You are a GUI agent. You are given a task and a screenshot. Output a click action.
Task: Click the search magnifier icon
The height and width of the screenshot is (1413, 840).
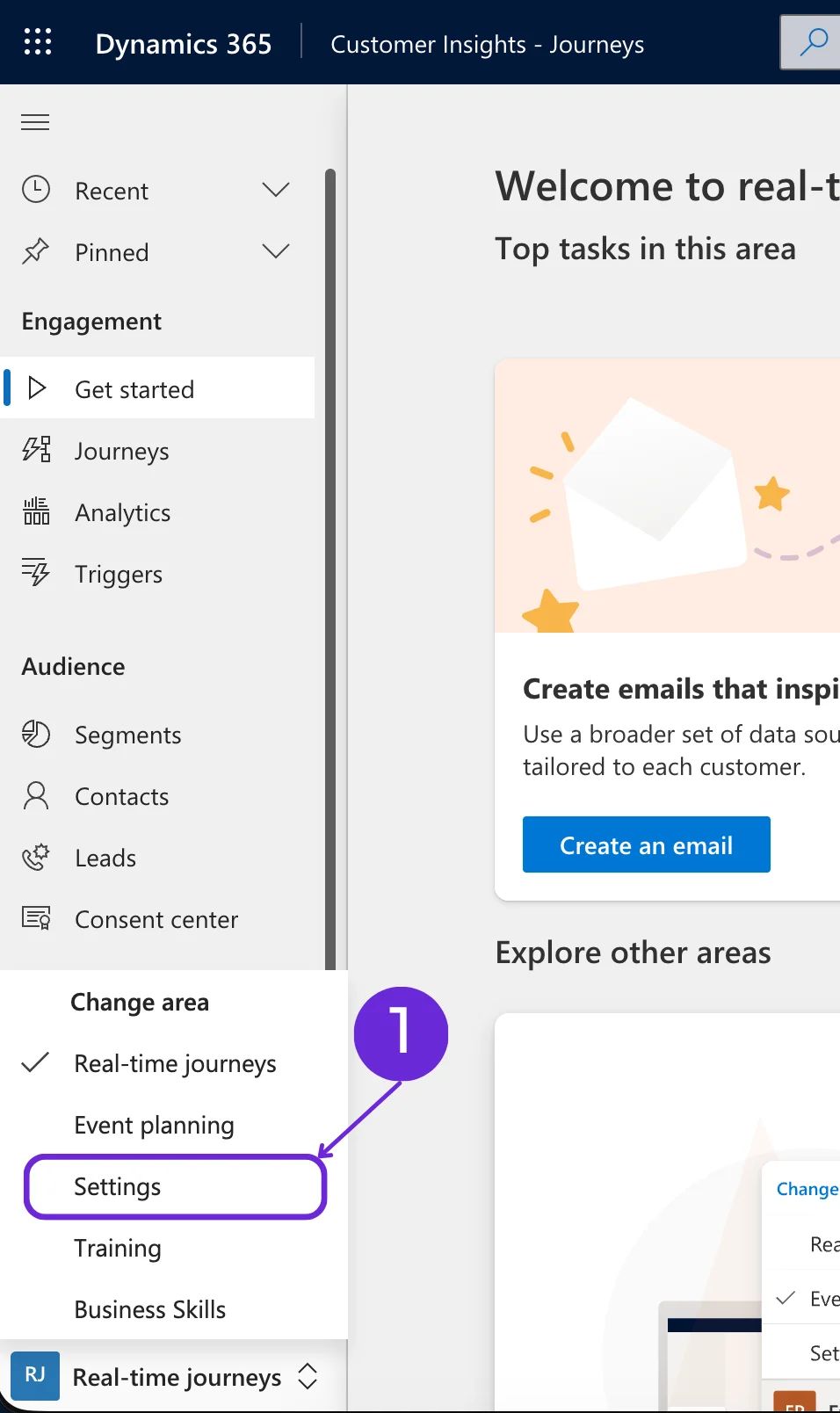pos(814,42)
